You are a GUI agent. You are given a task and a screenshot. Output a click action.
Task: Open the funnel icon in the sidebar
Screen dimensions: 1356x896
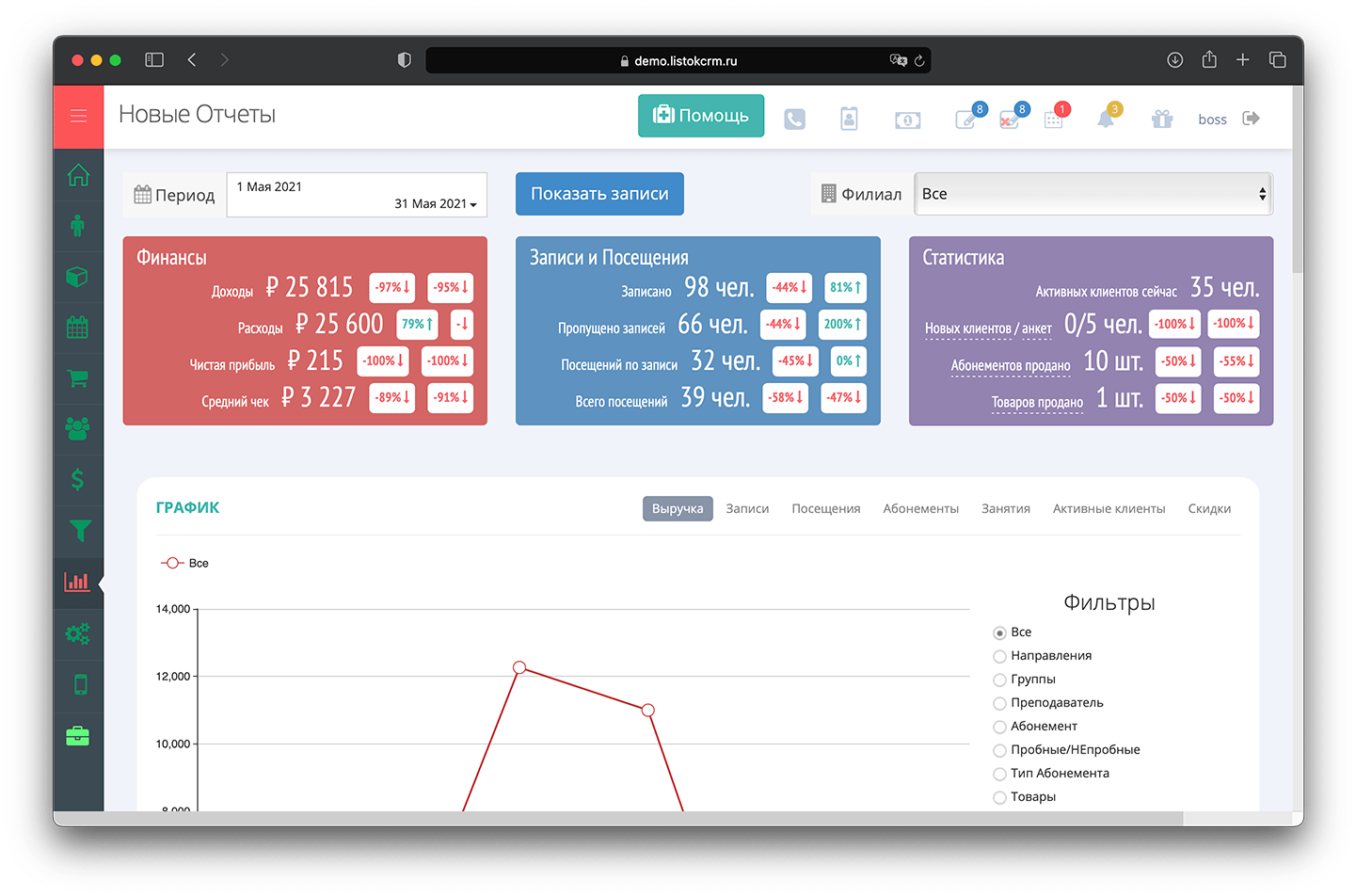[80, 531]
